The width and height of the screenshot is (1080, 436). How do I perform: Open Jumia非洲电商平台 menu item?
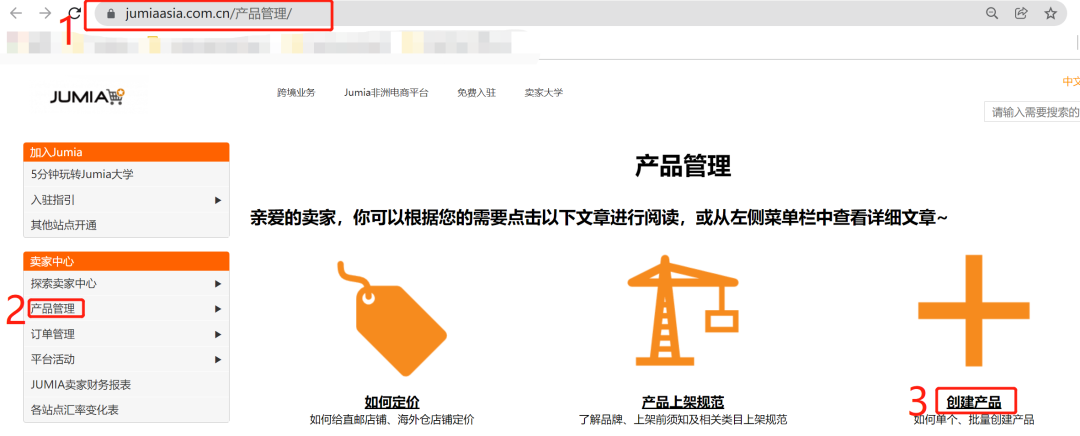(386, 92)
